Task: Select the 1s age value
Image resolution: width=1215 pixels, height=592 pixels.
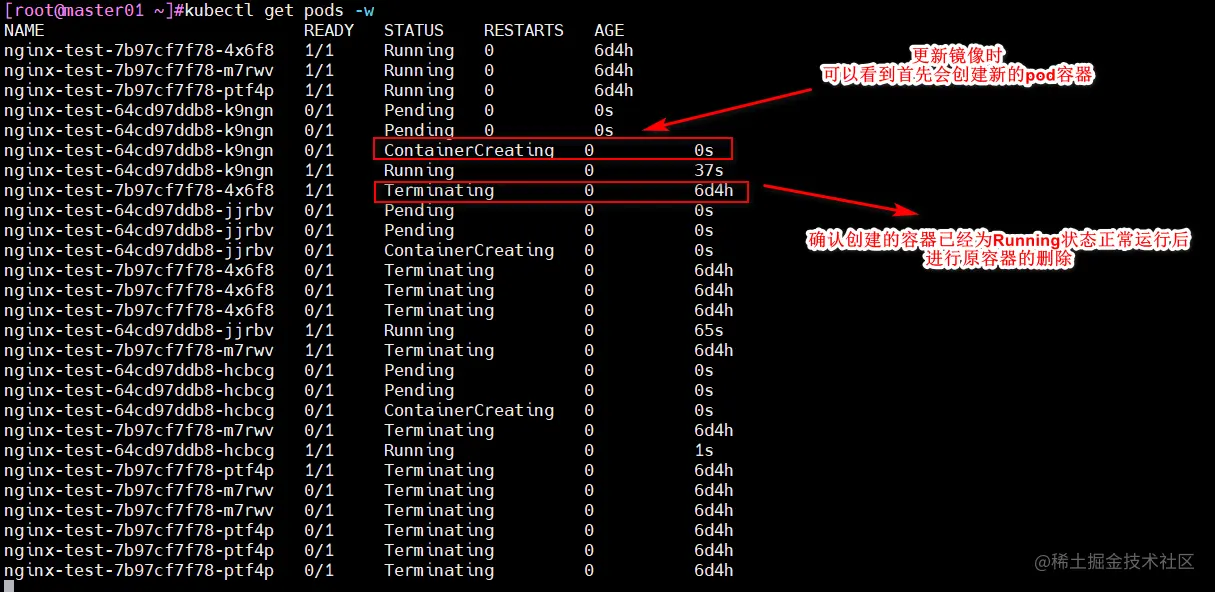Action: [x=704, y=450]
